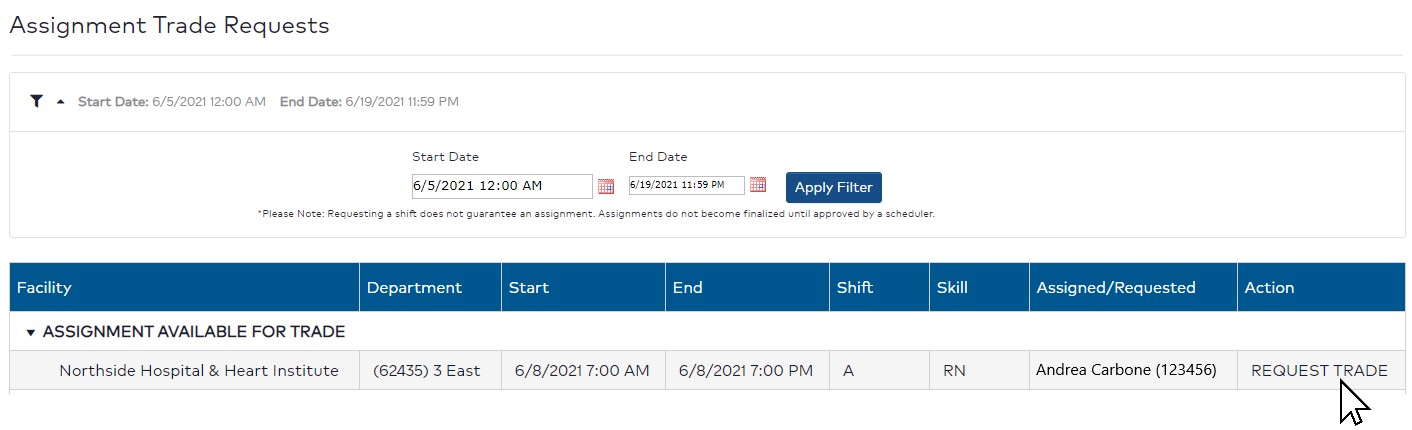Sort by the Facility column header
The height and width of the screenshot is (430, 1412).
(x=45, y=287)
